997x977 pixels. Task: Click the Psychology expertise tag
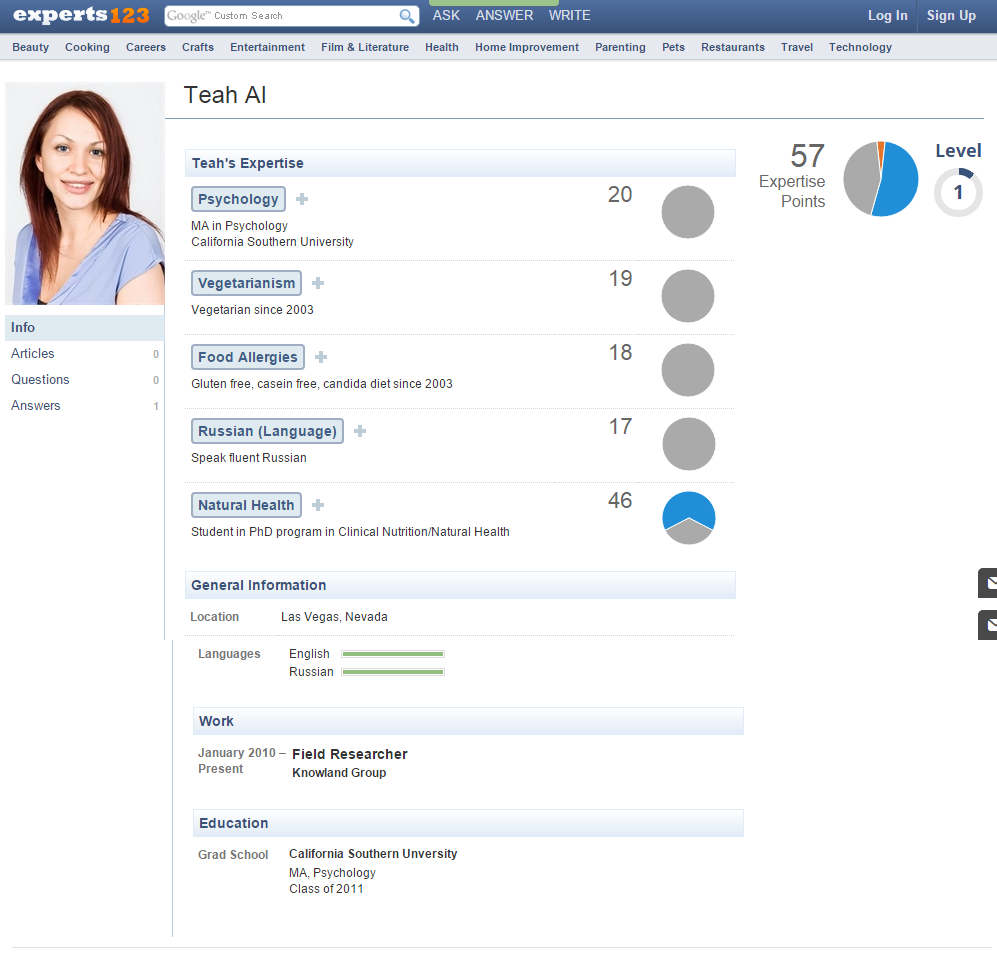[238, 199]
